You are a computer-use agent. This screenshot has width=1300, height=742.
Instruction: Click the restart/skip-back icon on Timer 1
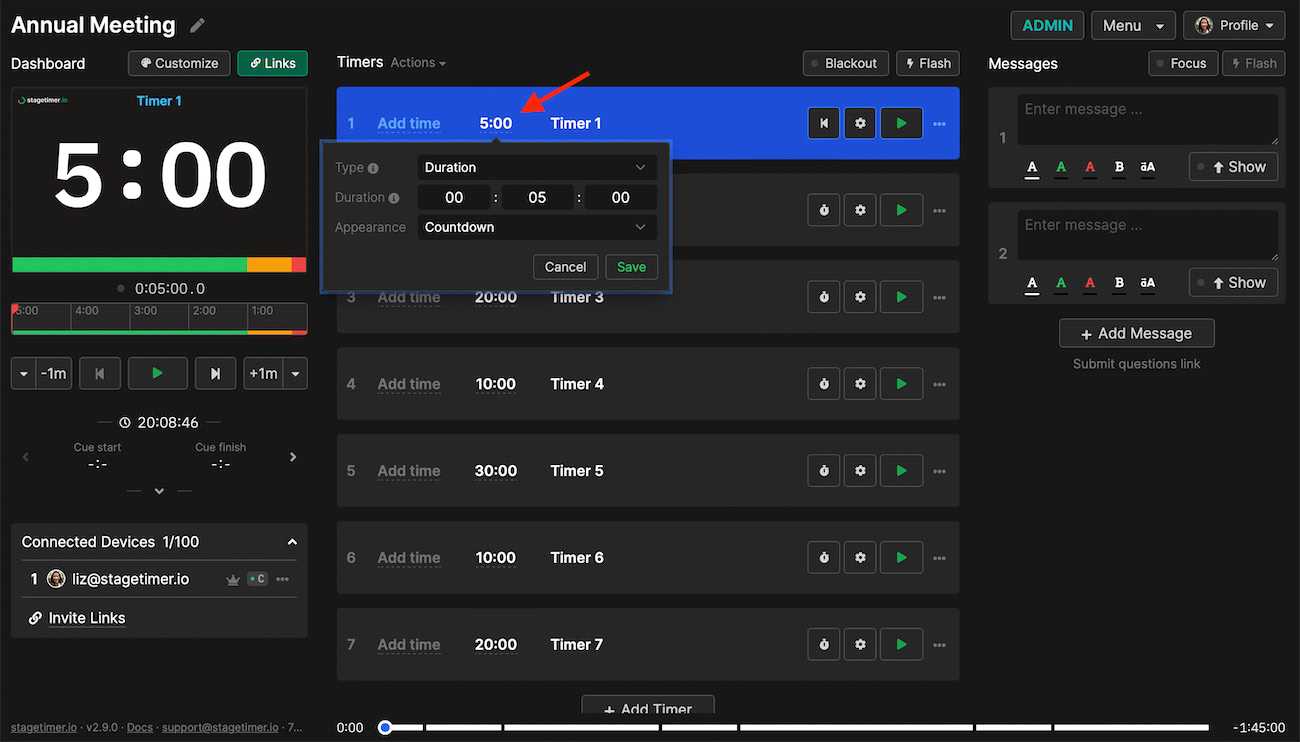[x=823, y=122]
